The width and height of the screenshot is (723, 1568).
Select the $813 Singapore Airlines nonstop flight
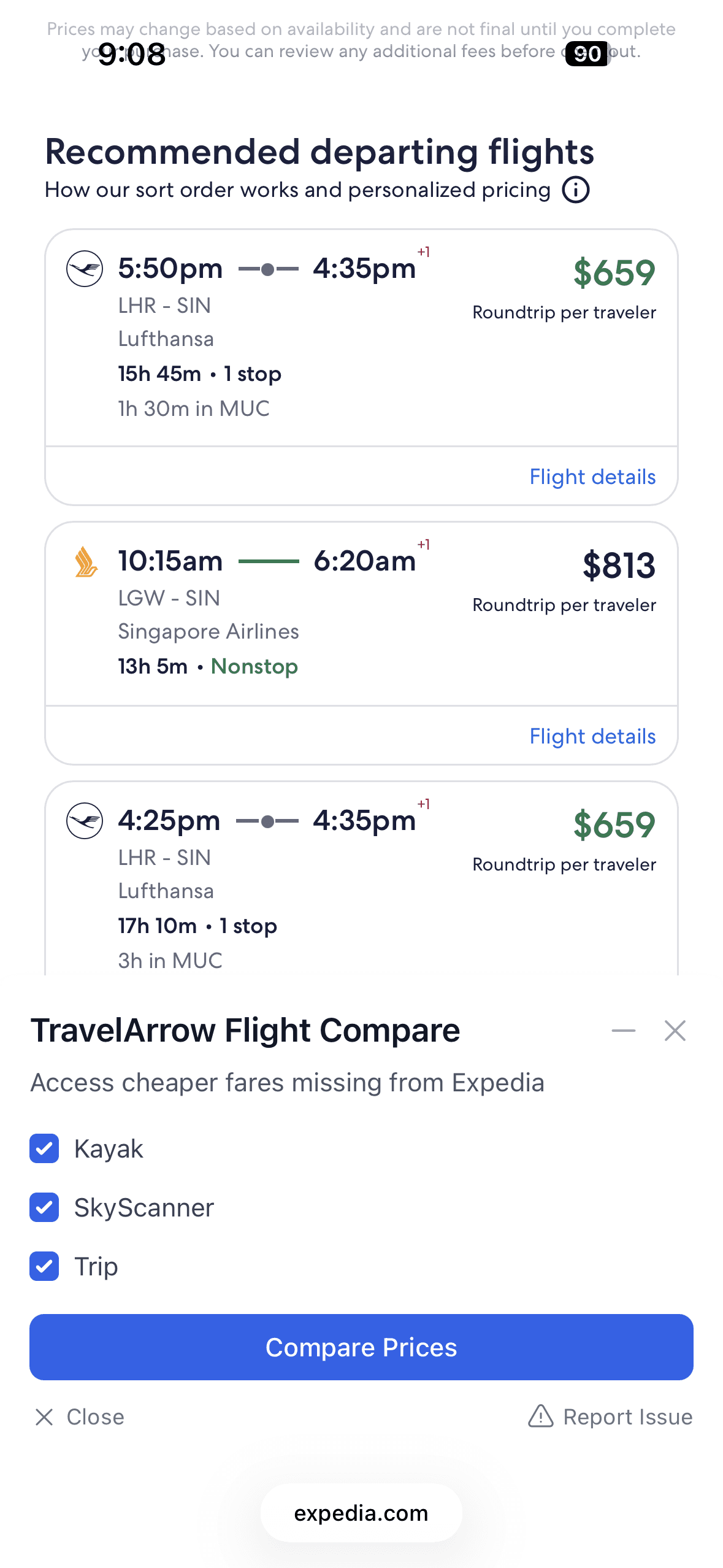tap(362, 613)
